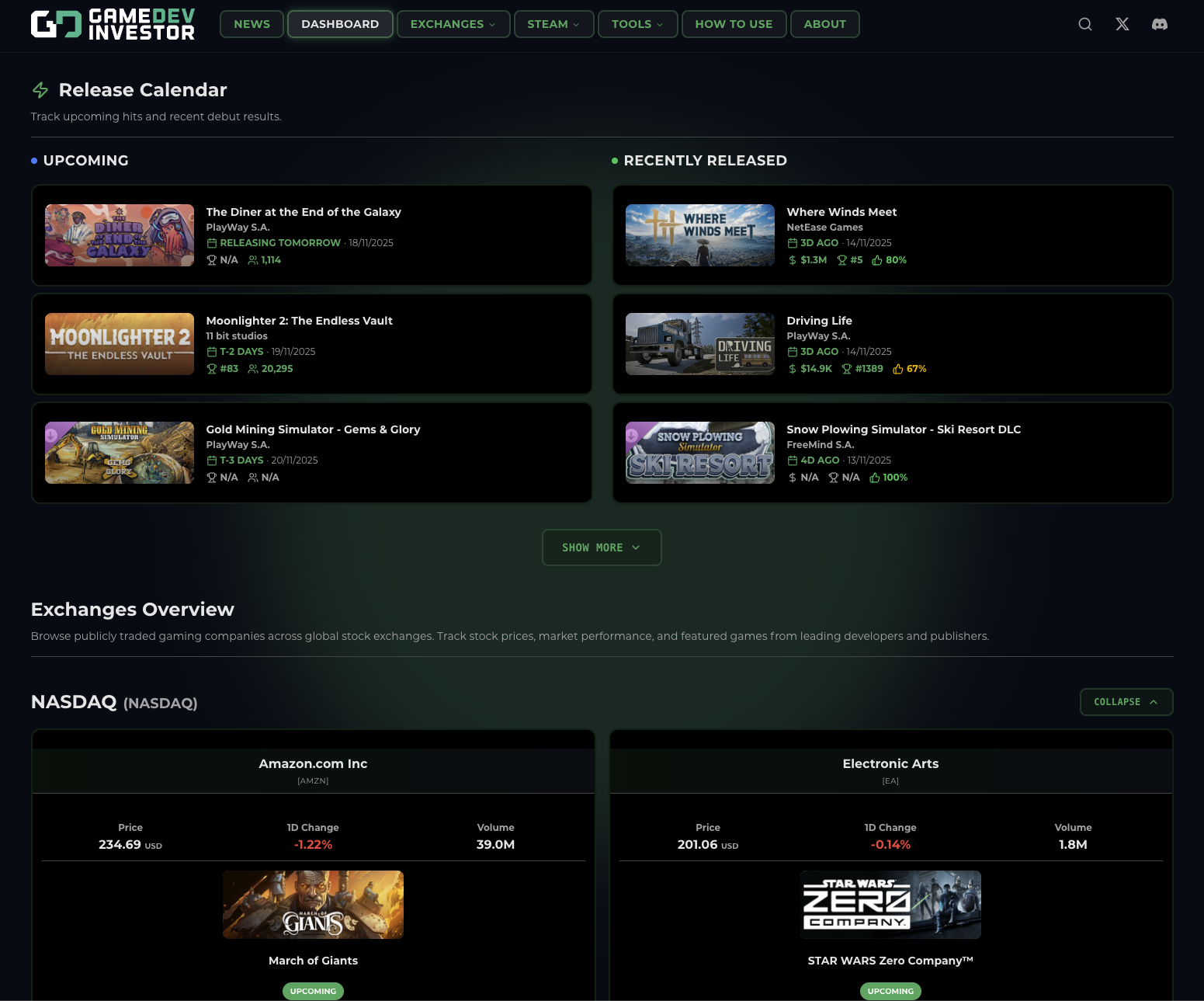Click the thumbs-up 100% on Snow Plowing Simulator

[889, 478]
